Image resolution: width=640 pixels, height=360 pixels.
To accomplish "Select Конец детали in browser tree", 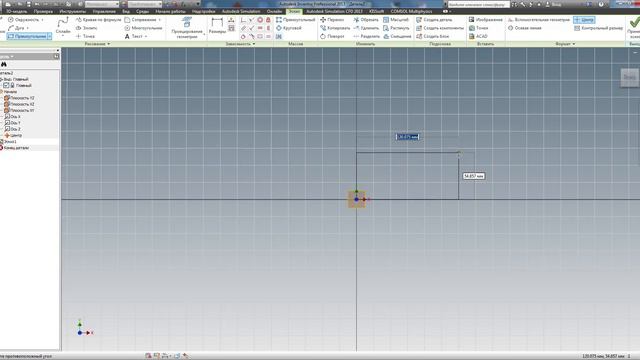I will 14,148.
